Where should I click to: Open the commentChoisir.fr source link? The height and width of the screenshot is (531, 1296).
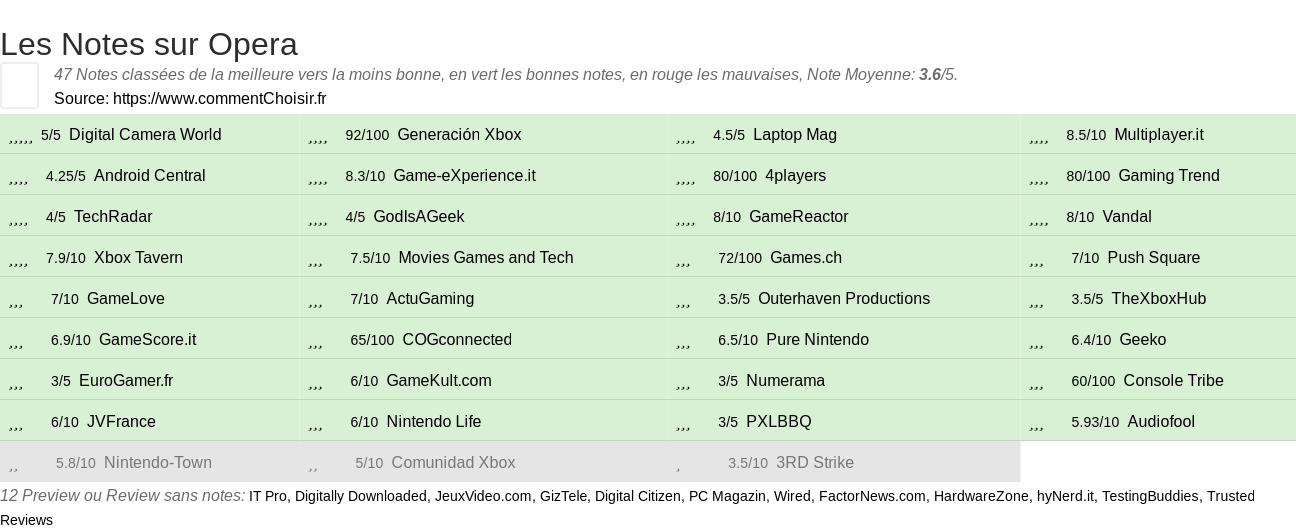coord(219,98)
